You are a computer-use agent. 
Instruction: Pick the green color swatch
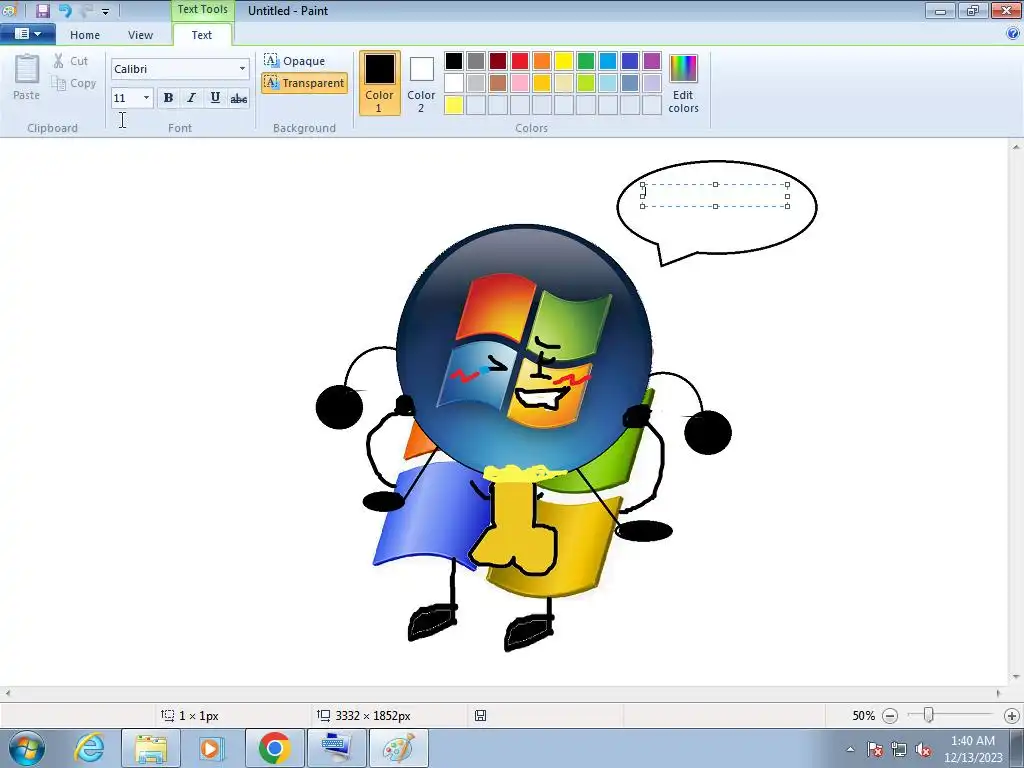586,61
